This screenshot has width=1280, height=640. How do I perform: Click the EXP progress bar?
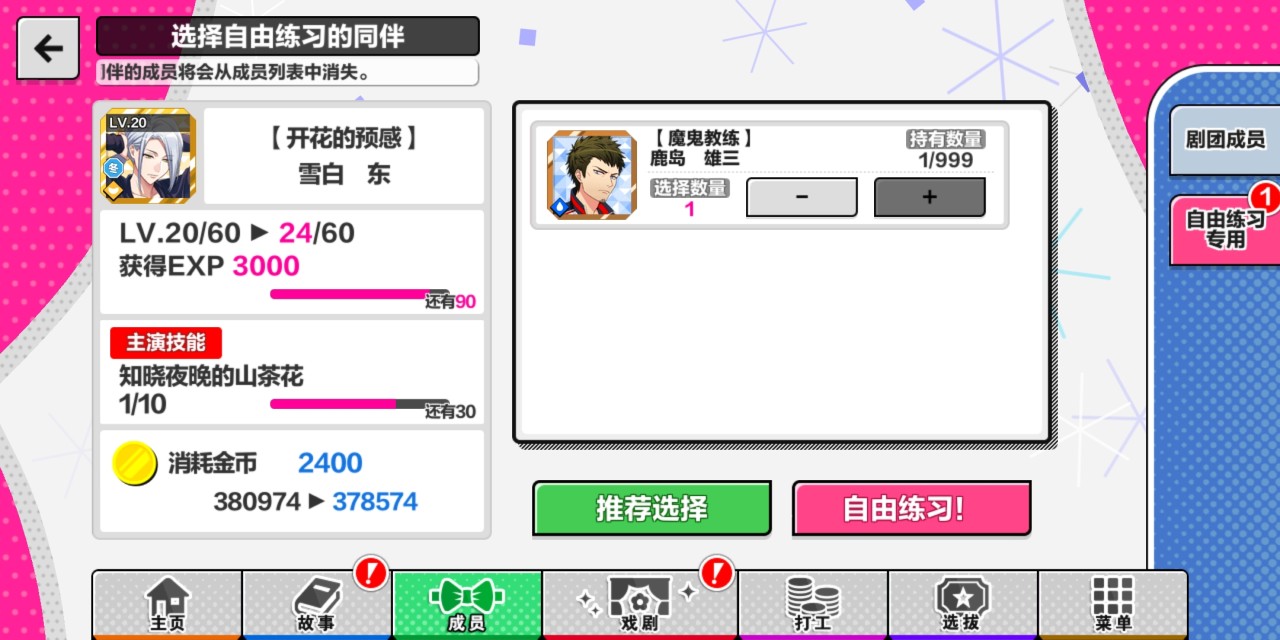[x=360, y=294]
